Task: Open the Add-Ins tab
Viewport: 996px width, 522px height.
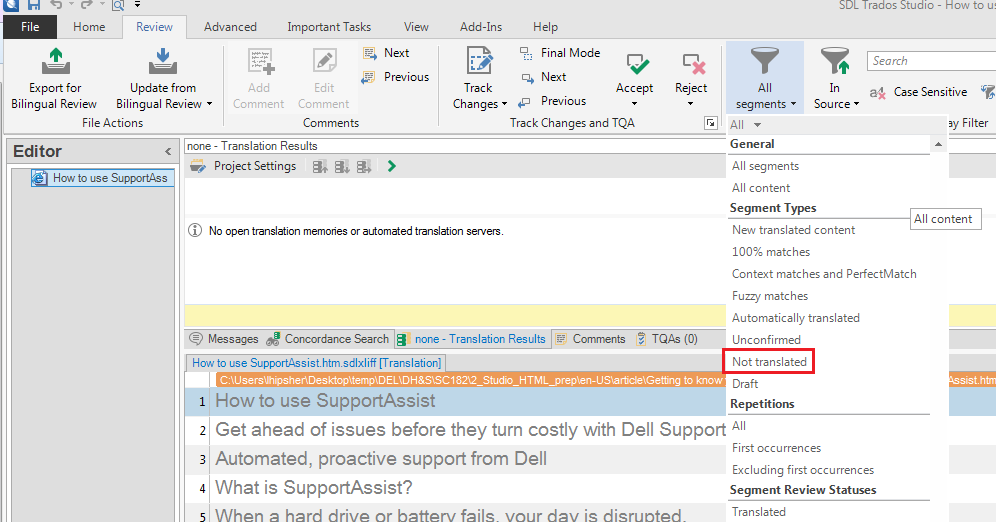Action: click(x=481, y=27)
